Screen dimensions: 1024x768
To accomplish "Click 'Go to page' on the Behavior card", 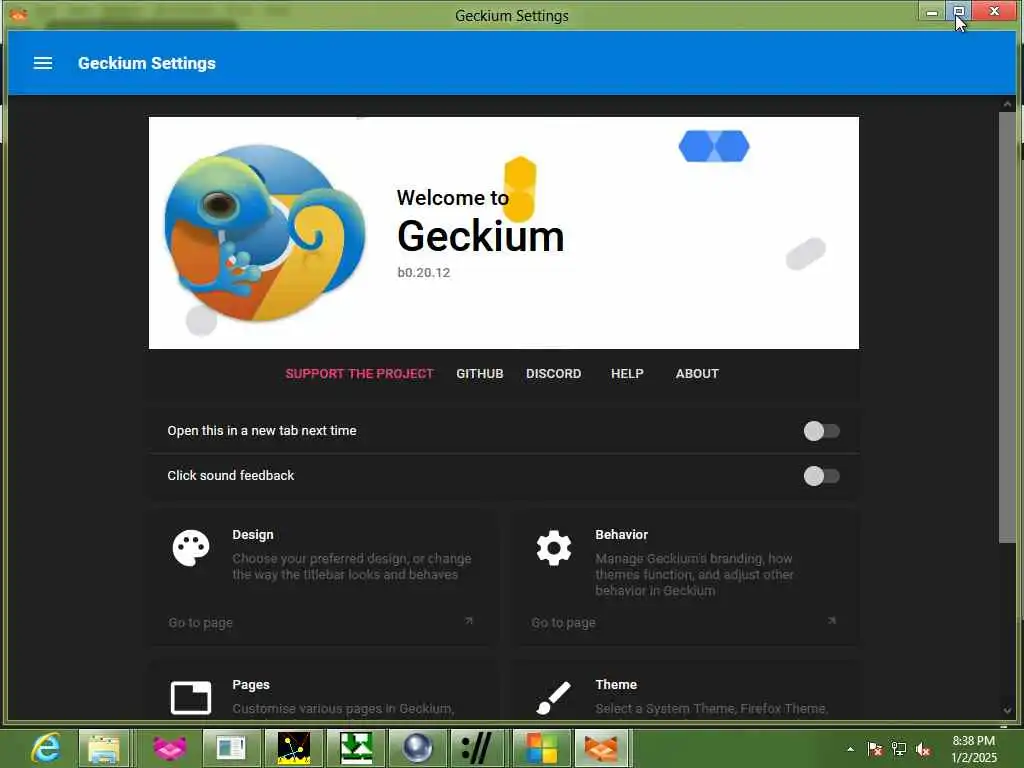I will 563,622.
